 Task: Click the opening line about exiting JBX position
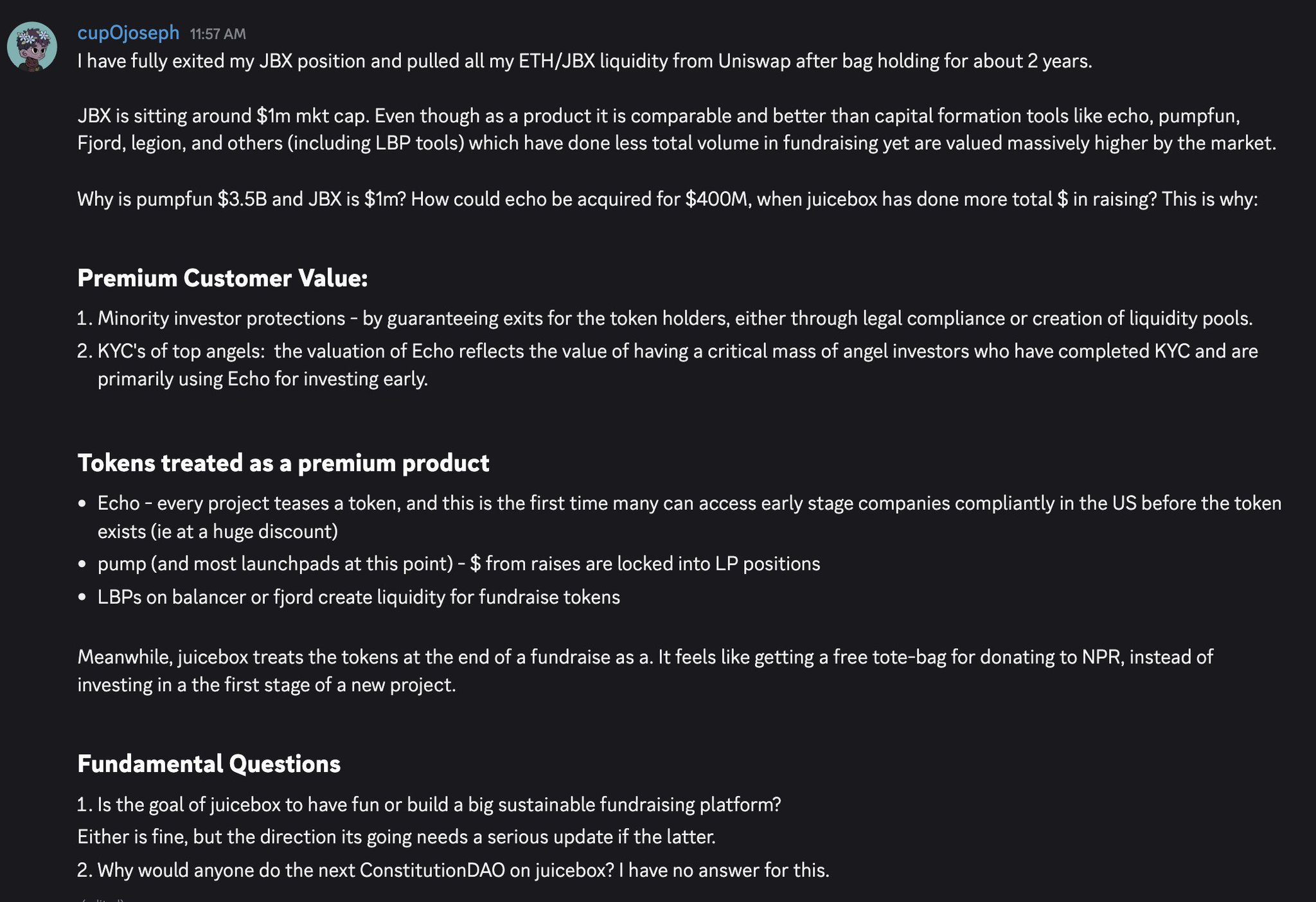584,61
